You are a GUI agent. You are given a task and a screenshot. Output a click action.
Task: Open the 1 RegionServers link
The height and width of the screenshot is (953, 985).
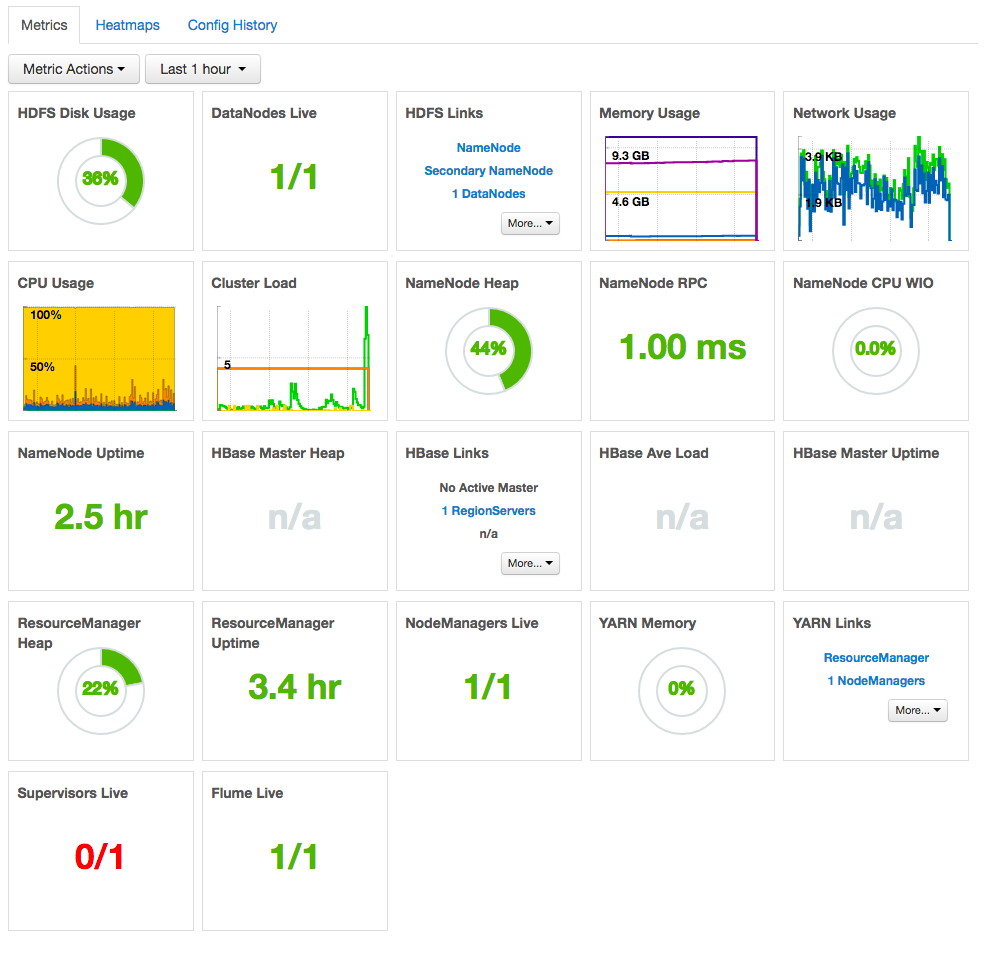coord(488,510)
